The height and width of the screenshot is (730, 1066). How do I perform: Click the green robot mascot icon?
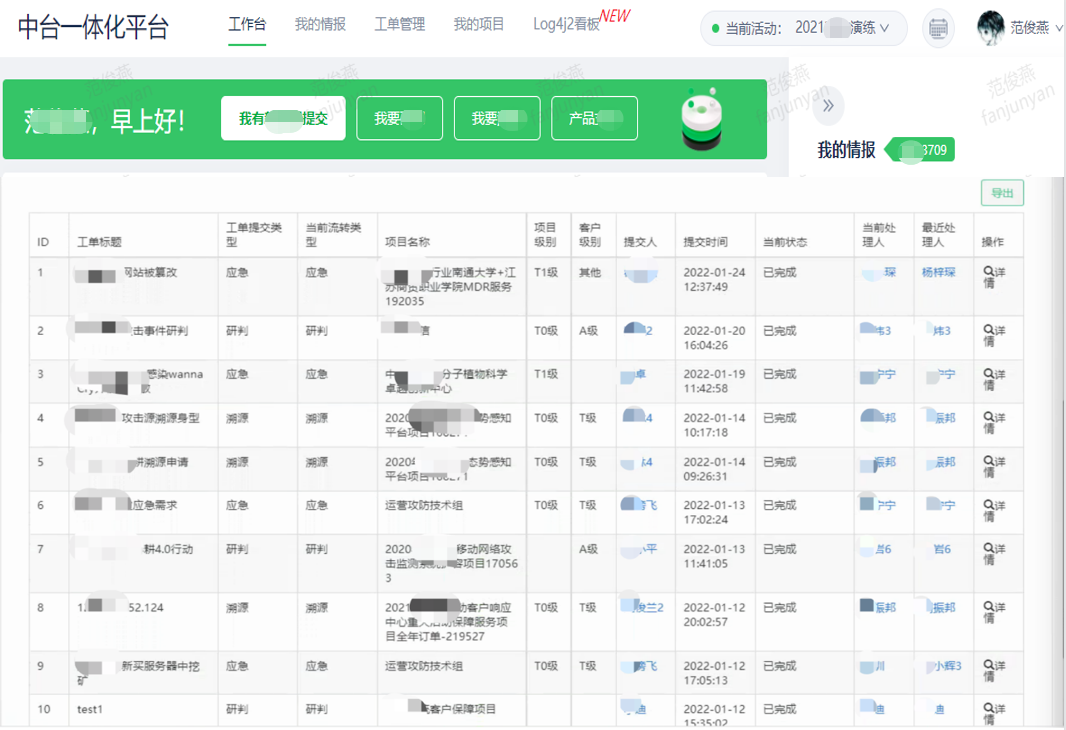coord(702,119)
